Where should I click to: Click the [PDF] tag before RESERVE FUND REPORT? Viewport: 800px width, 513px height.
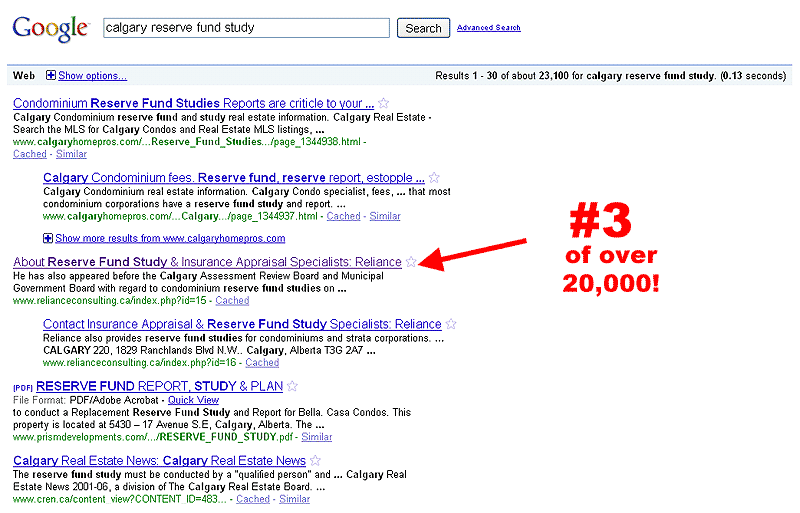click(x=22, y=388)
